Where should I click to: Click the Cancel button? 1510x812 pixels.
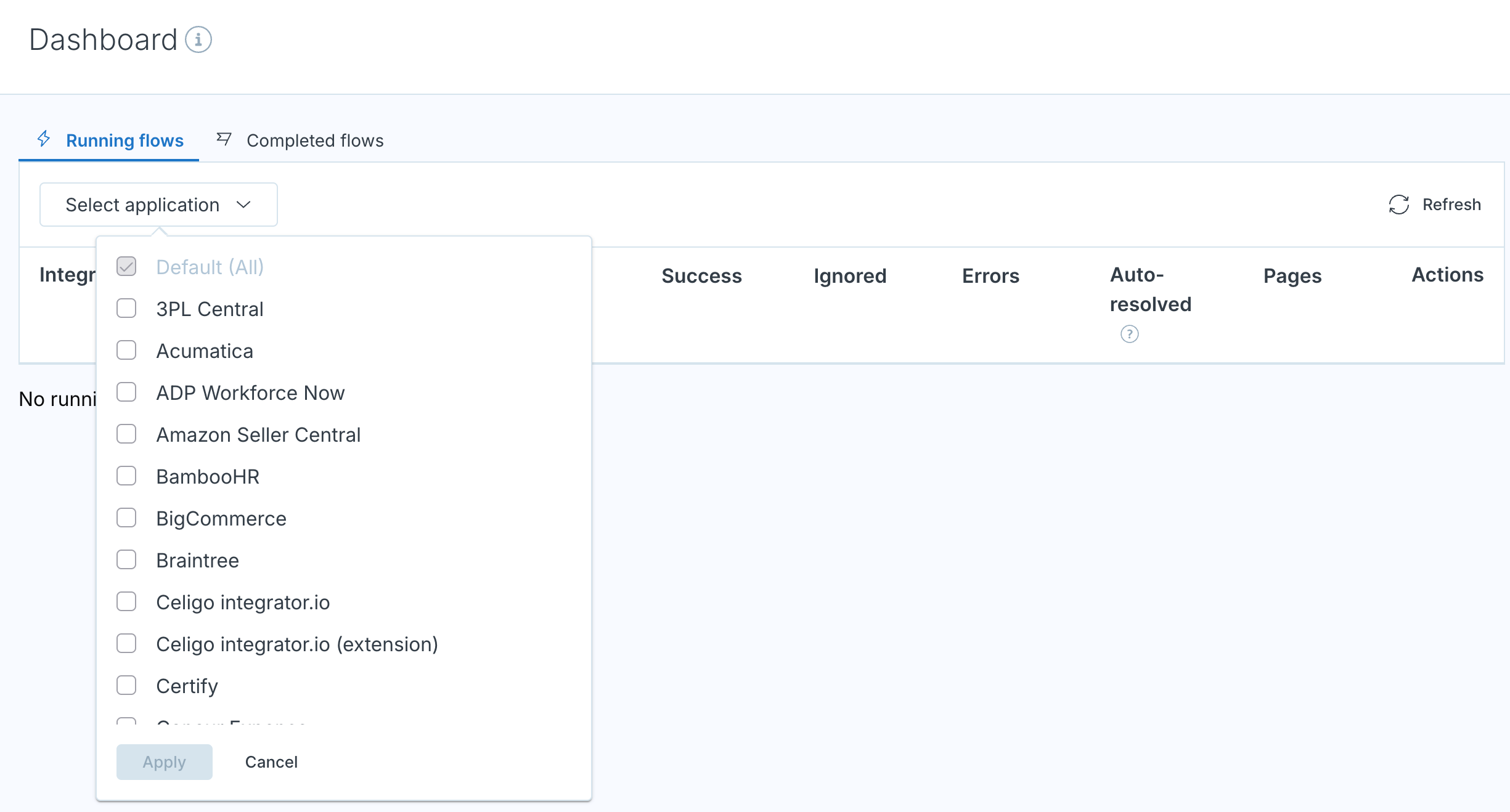[271, 762]
